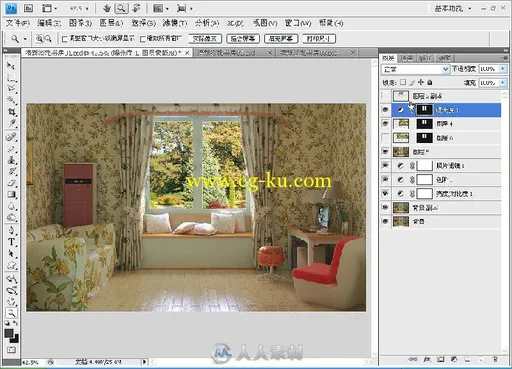
Task: Click the add layer mask icon at panel bottom
Action: [441, 359]
